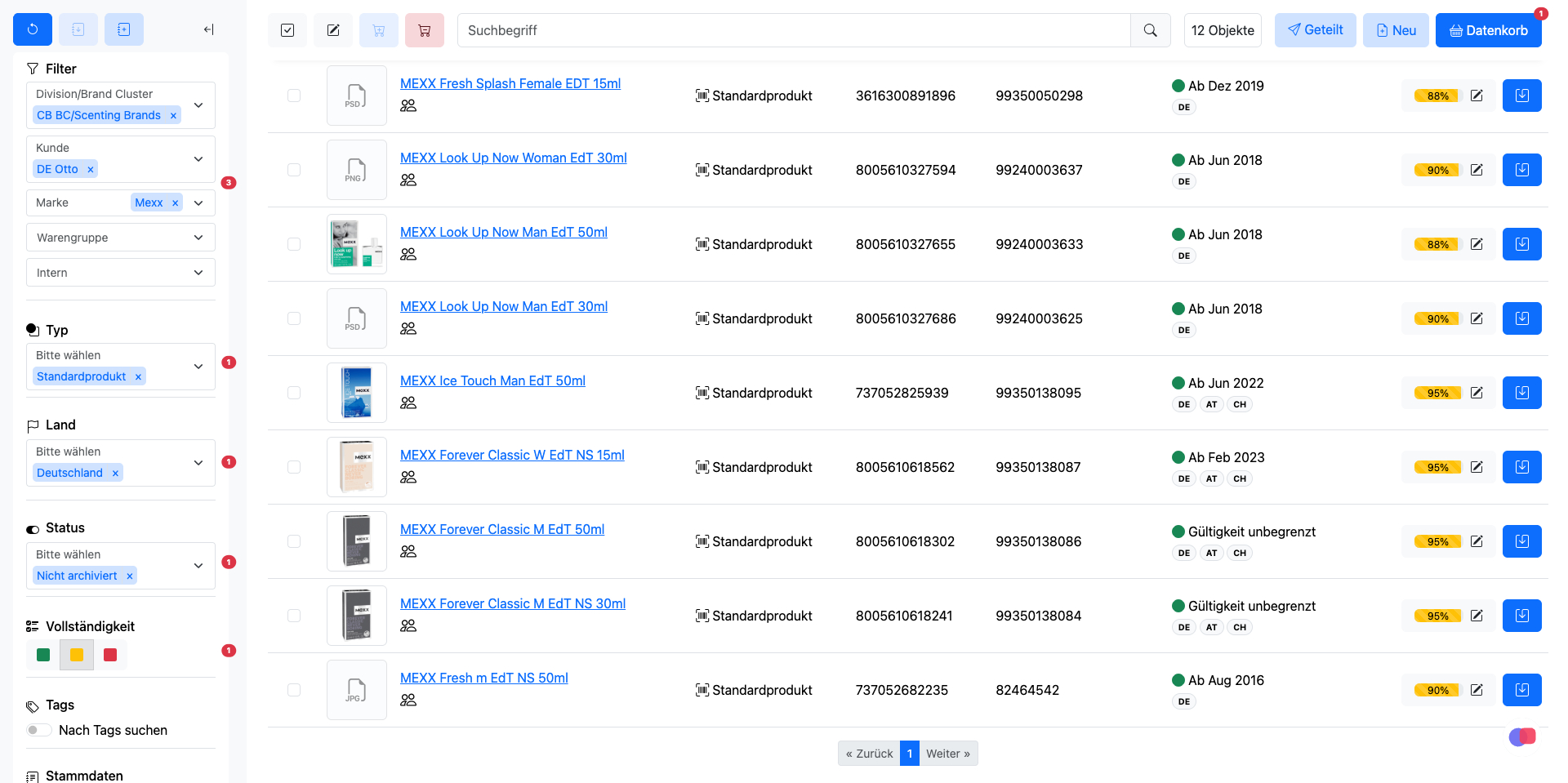Expand the Land selection dropdown
1568x783 pixels.
coord(198,463)
